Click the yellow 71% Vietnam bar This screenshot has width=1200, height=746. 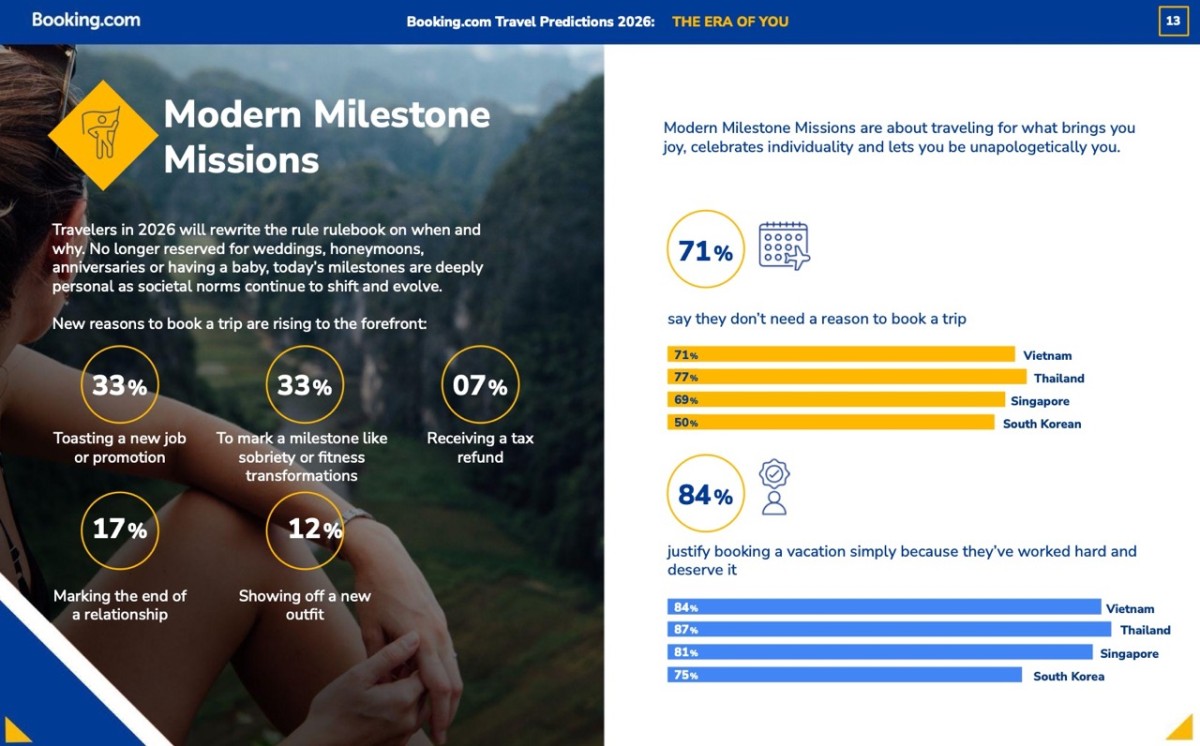click(841, 354)
